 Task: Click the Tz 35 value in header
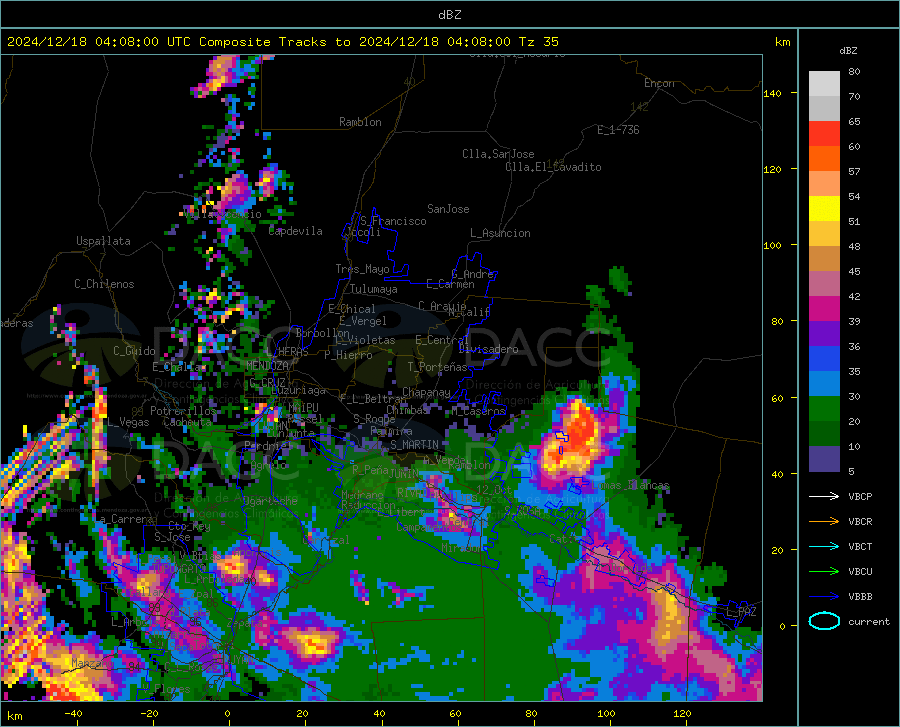point(539,42)
